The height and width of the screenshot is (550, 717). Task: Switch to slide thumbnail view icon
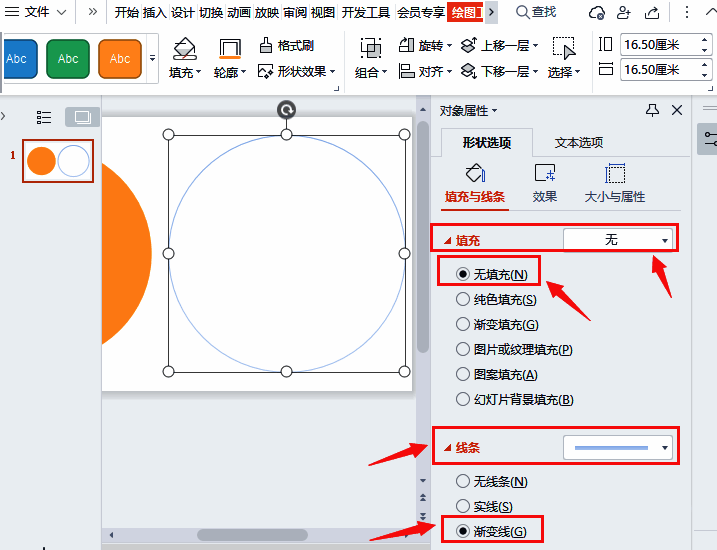pos(82,117)
